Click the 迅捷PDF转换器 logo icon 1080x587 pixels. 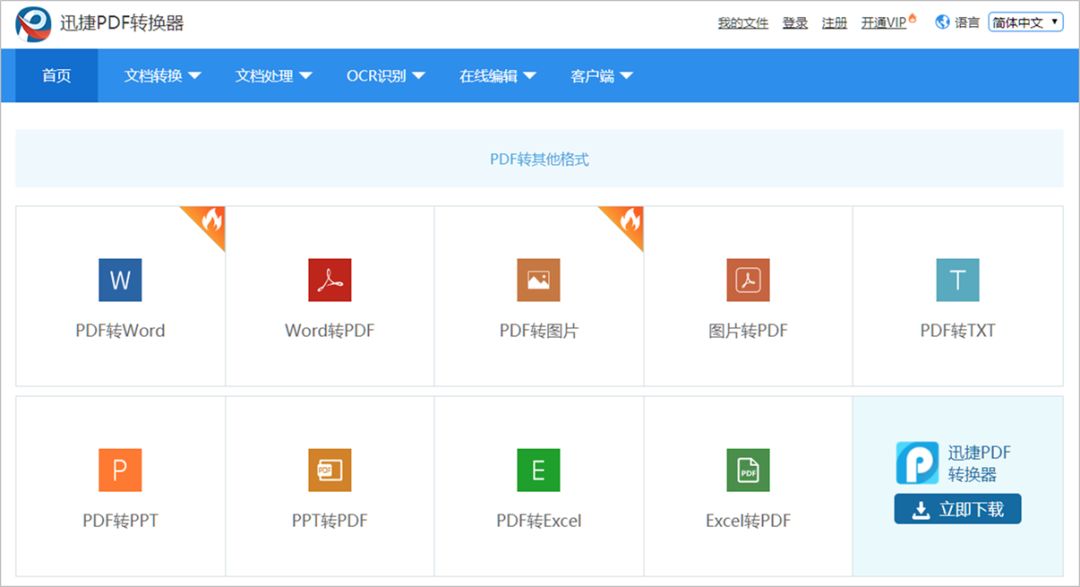[33, 24]
